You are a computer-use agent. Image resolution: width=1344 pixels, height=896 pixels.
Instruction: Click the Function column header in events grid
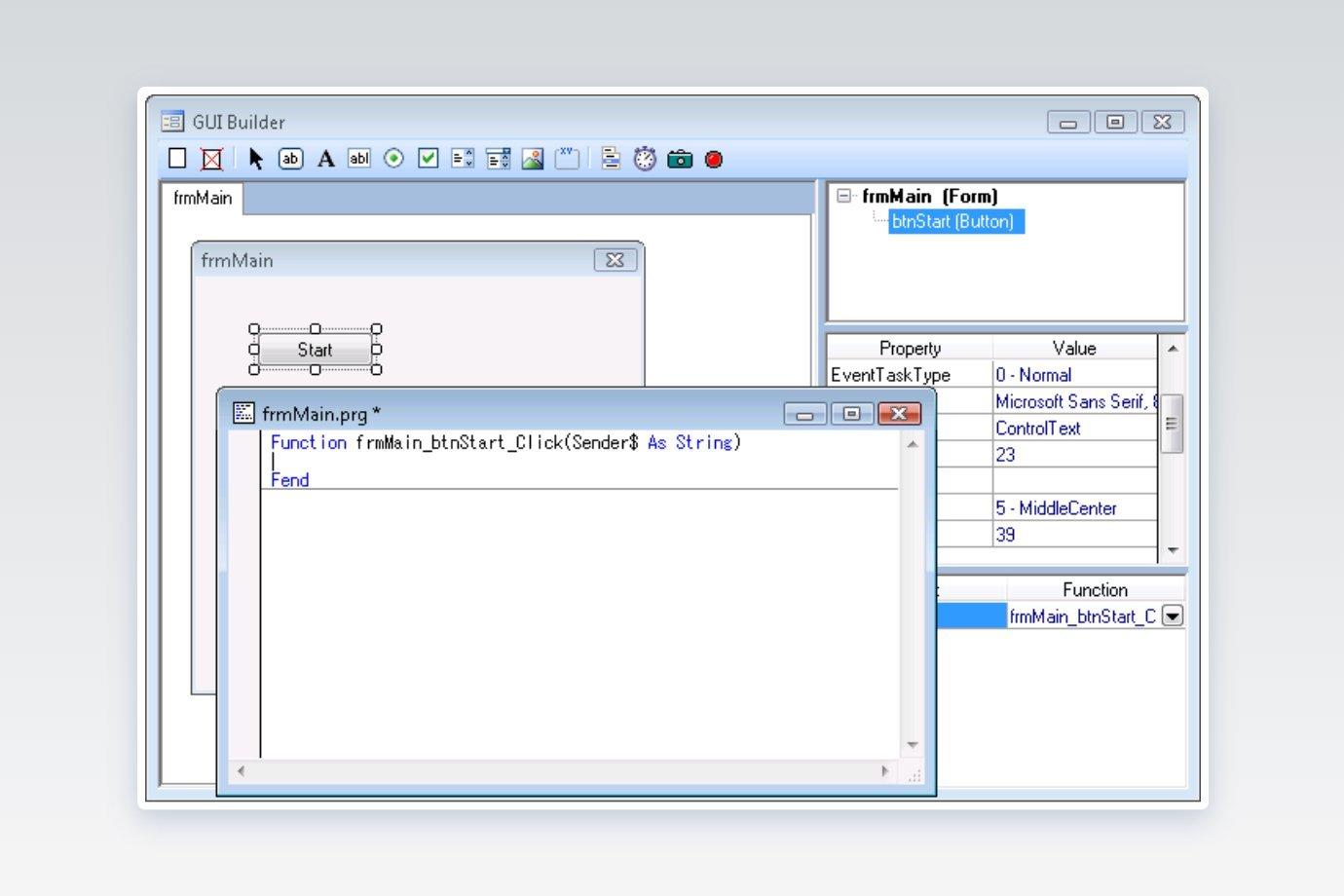[x=1095, y=589]
